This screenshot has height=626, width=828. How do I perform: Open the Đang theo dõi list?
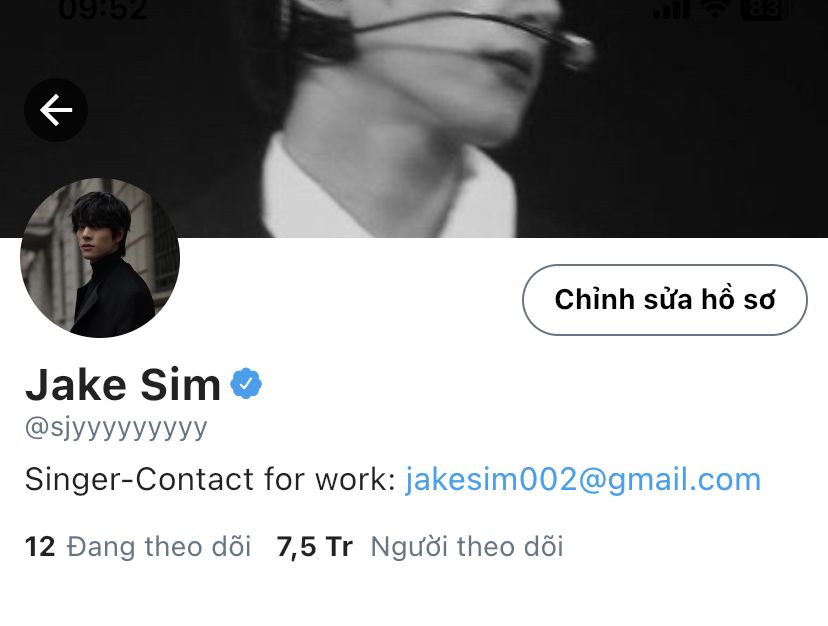[158, 547]
